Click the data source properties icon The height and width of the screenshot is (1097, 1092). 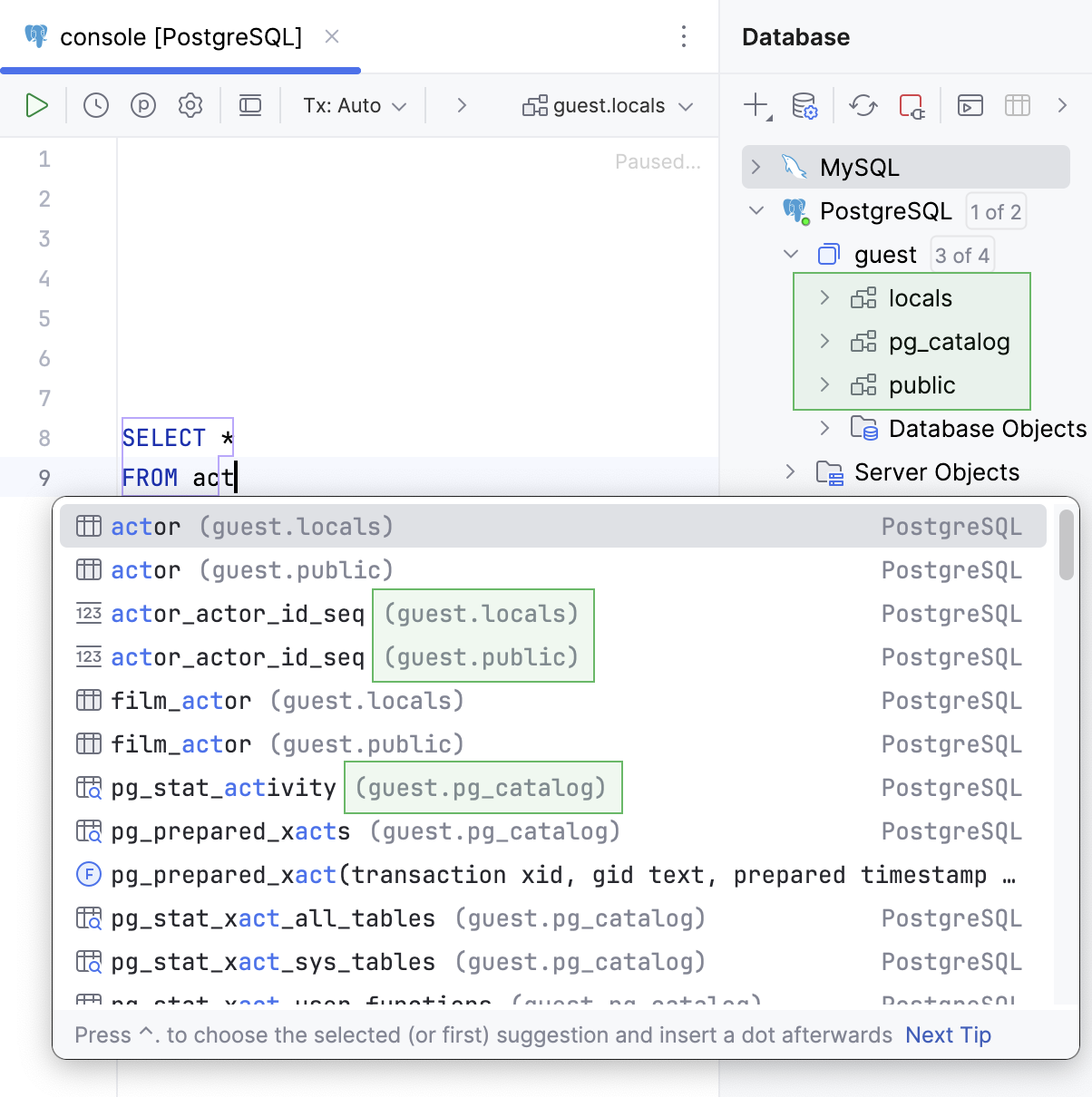coord(804,106)
